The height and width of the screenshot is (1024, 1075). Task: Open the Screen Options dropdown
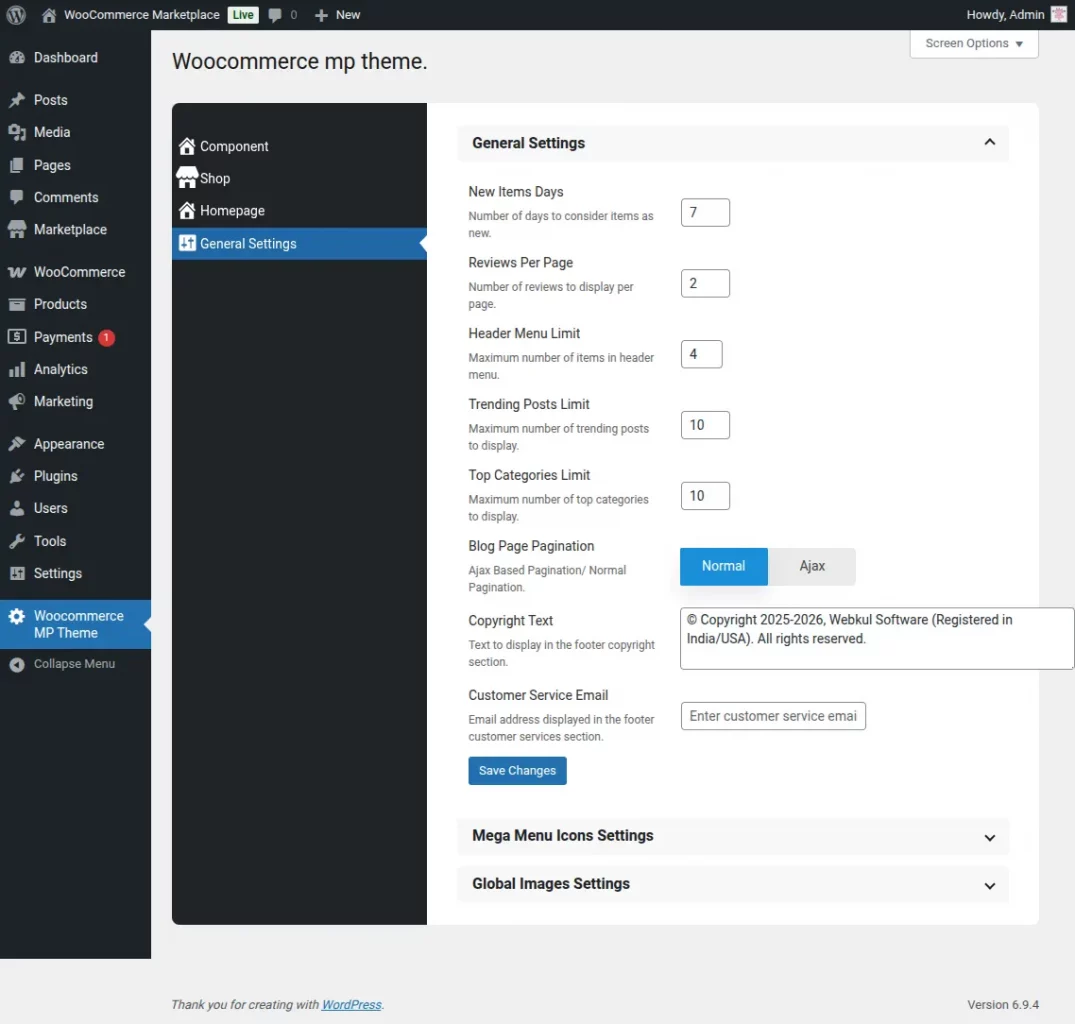pos(974,44)
